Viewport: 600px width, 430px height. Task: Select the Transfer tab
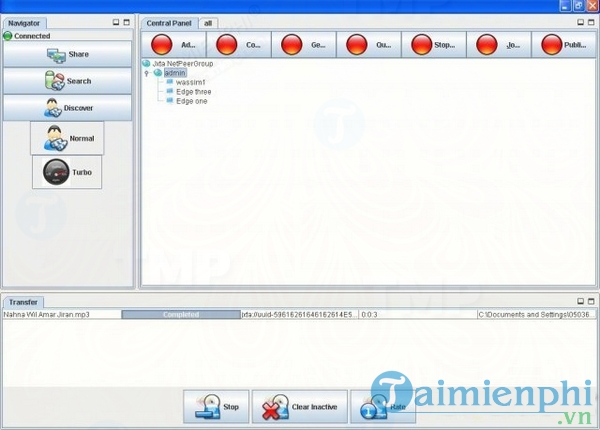[x=23, y=301]
